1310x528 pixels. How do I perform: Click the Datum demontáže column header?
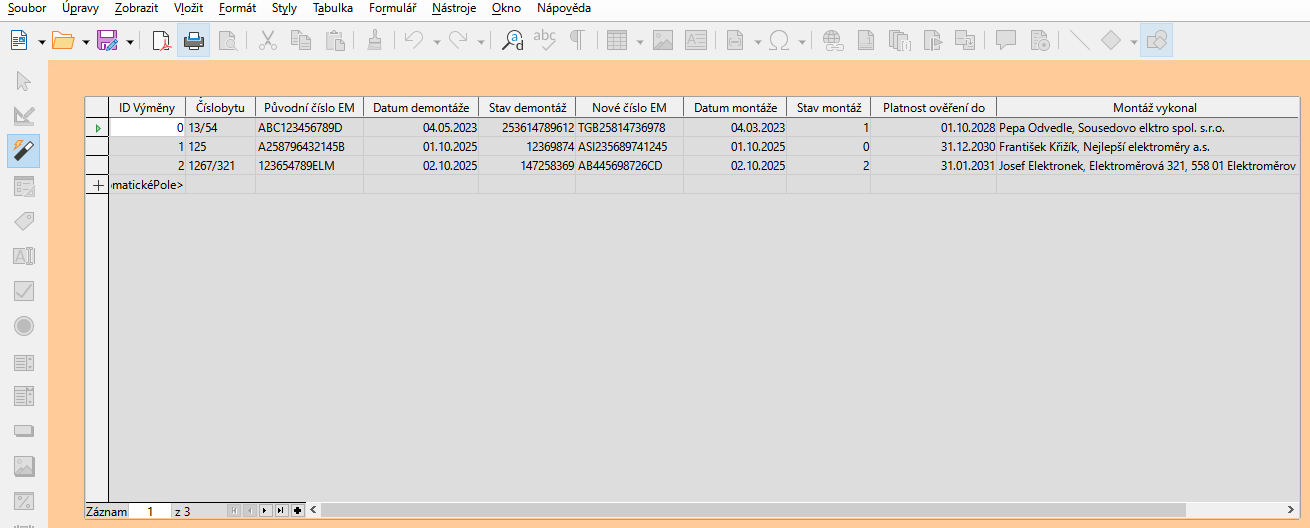coord(421,108)
